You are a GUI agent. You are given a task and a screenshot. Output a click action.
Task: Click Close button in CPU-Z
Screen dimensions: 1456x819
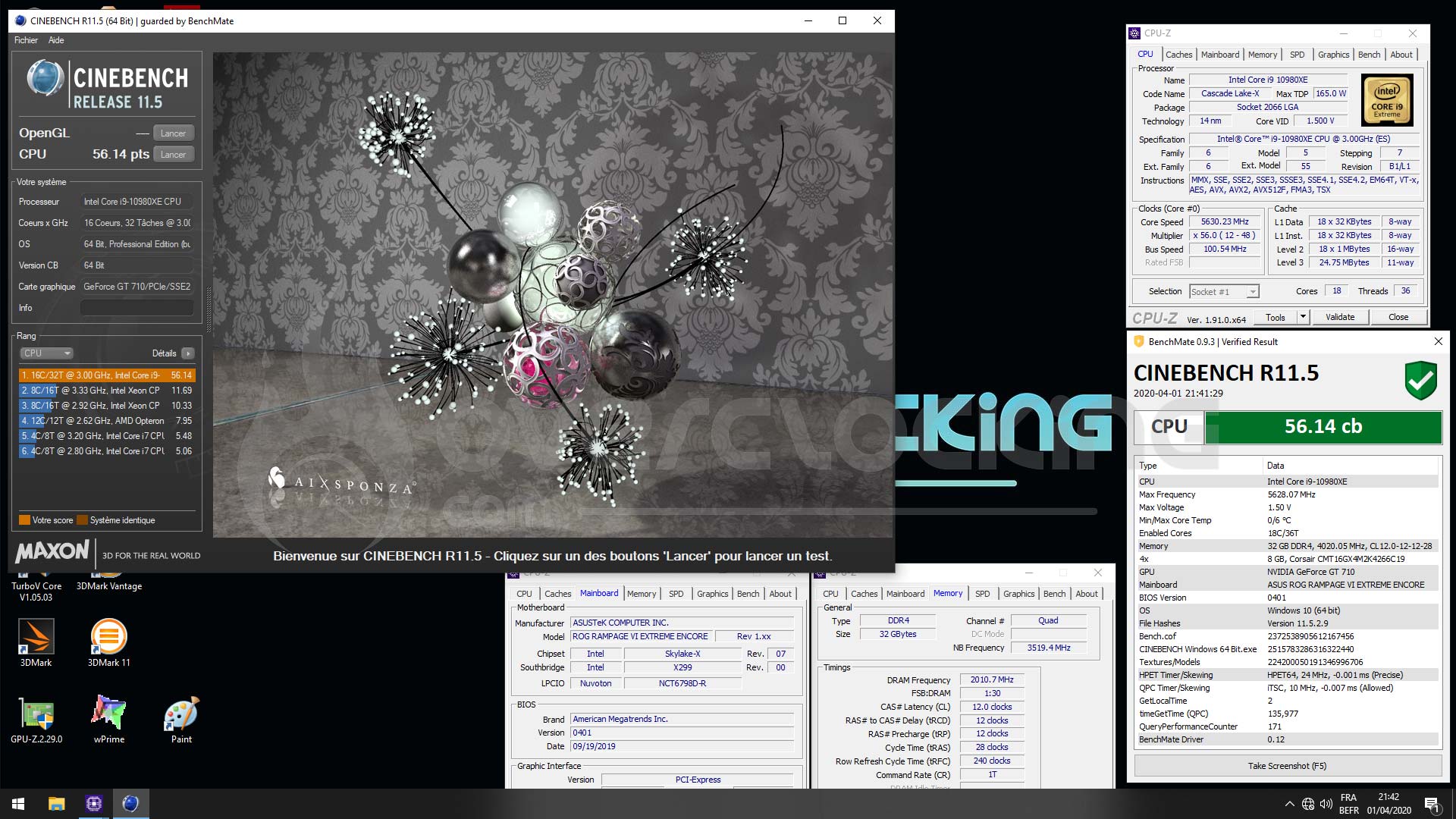point(1398,317)
